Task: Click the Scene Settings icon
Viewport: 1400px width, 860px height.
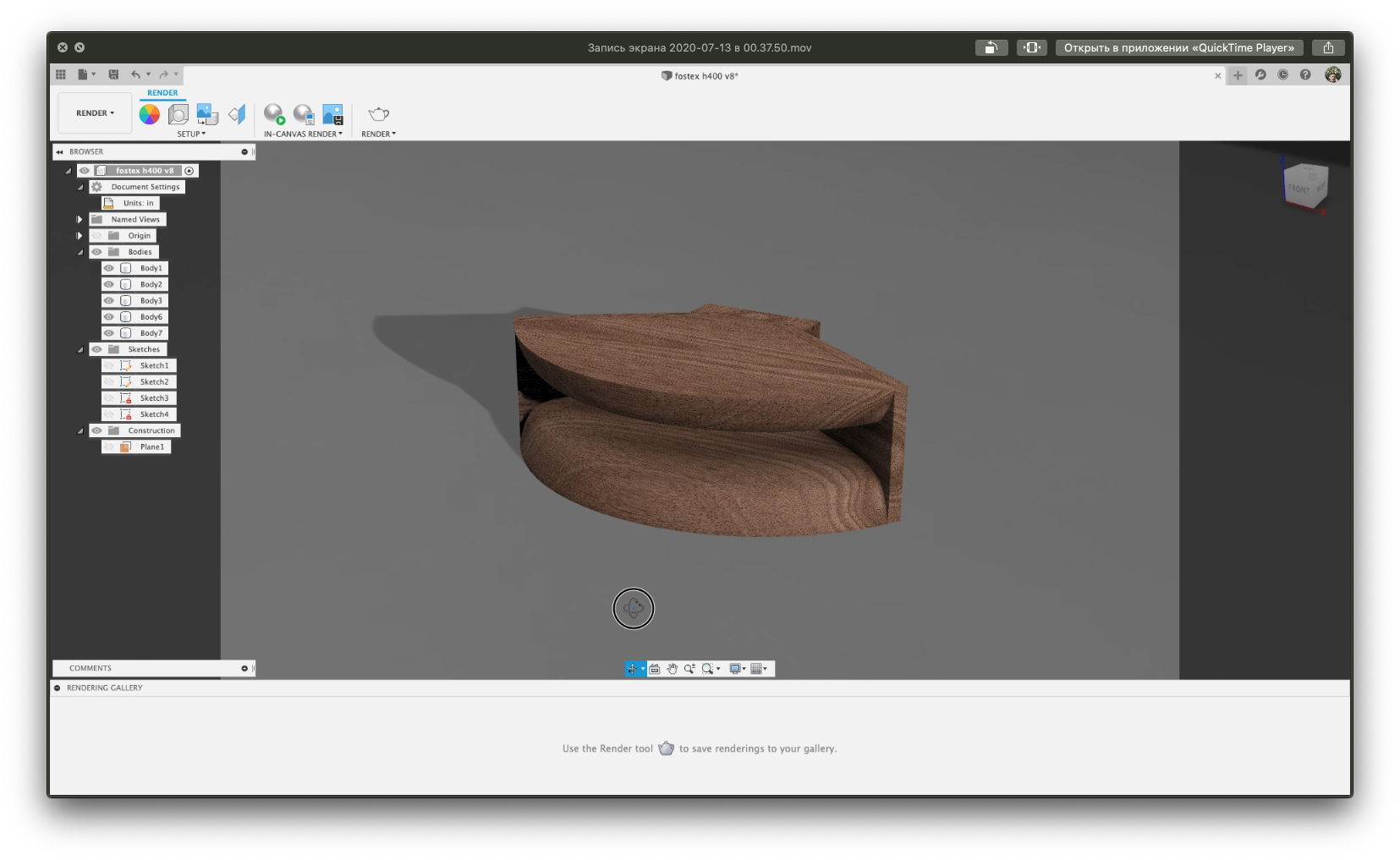Action: tap(178, 114)
